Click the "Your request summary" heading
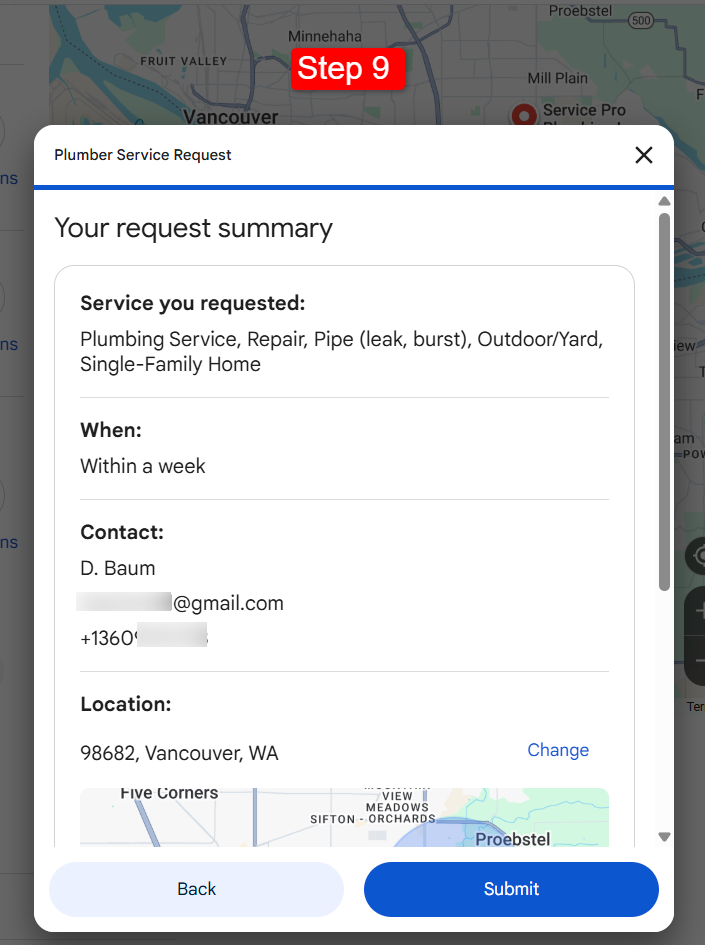705x945 pixels. [193, 228]
